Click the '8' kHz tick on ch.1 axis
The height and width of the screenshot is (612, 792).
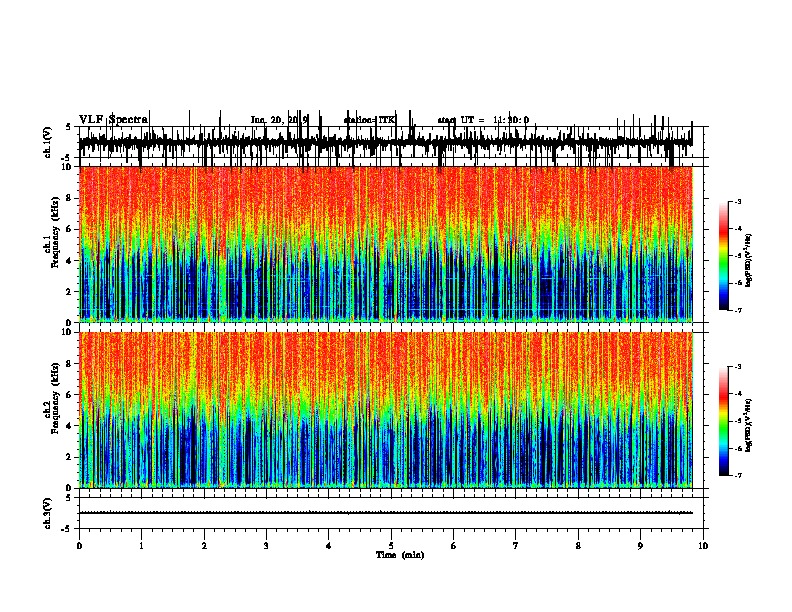(x=70, y=198)
